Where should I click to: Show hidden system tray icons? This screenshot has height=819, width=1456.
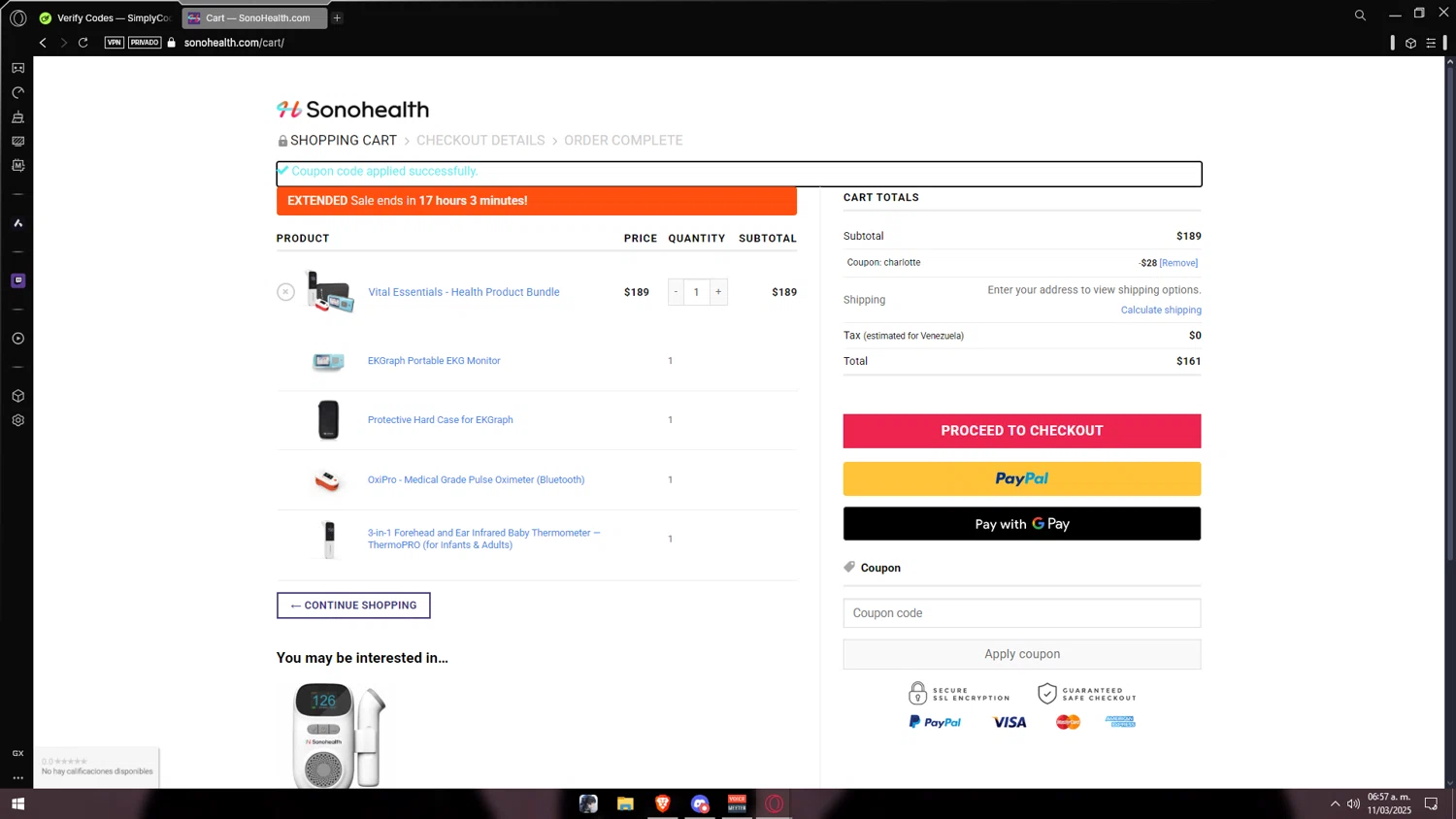point(1335,803)
